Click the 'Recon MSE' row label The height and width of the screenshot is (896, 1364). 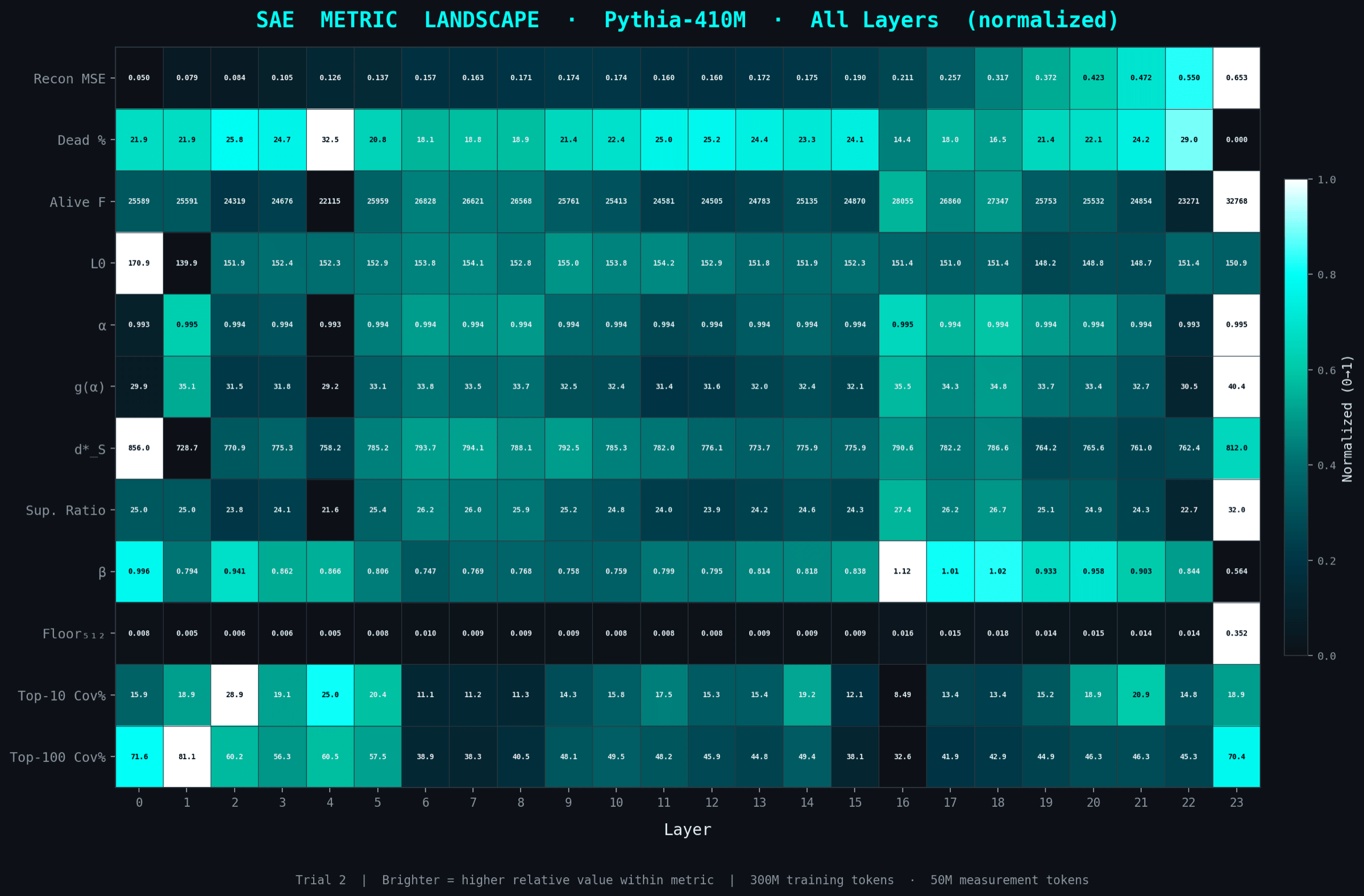pyautogui.click(x=69, y=78)
